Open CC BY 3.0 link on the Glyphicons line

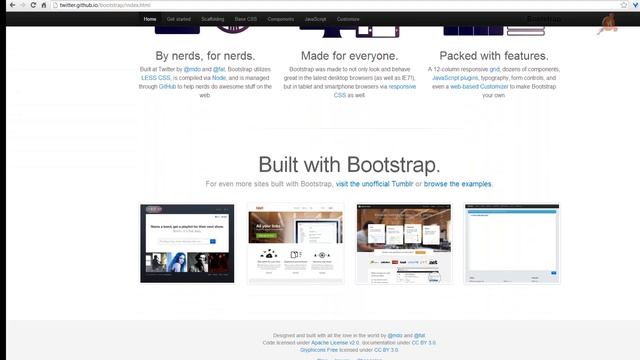(386, 350)
